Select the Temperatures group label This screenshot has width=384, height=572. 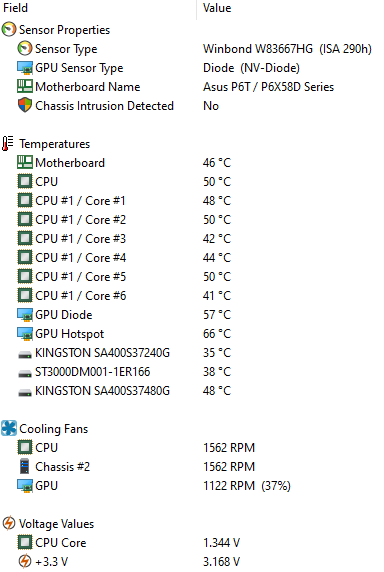point(55,144)
